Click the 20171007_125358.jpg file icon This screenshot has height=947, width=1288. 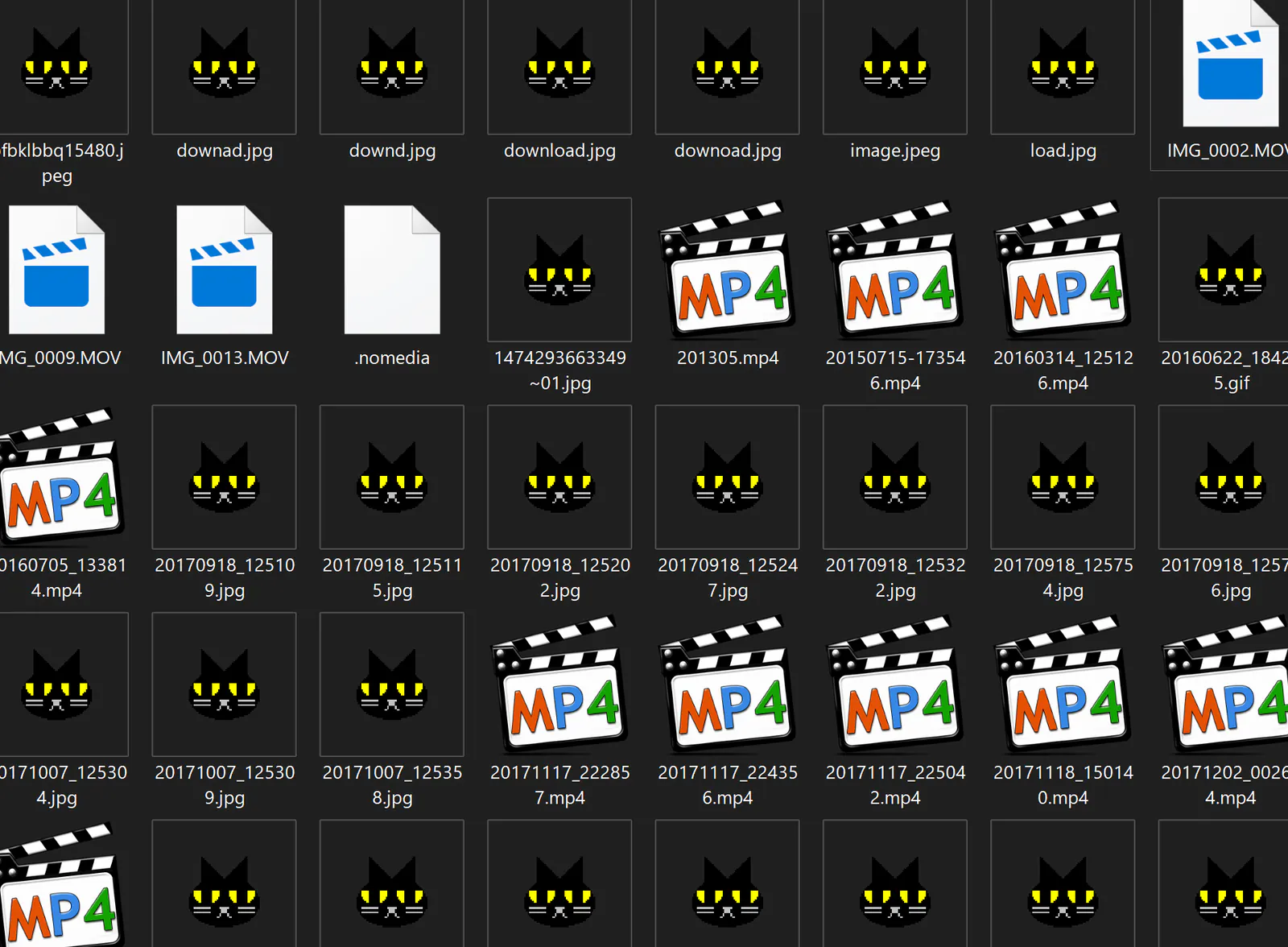pos(392,684)
